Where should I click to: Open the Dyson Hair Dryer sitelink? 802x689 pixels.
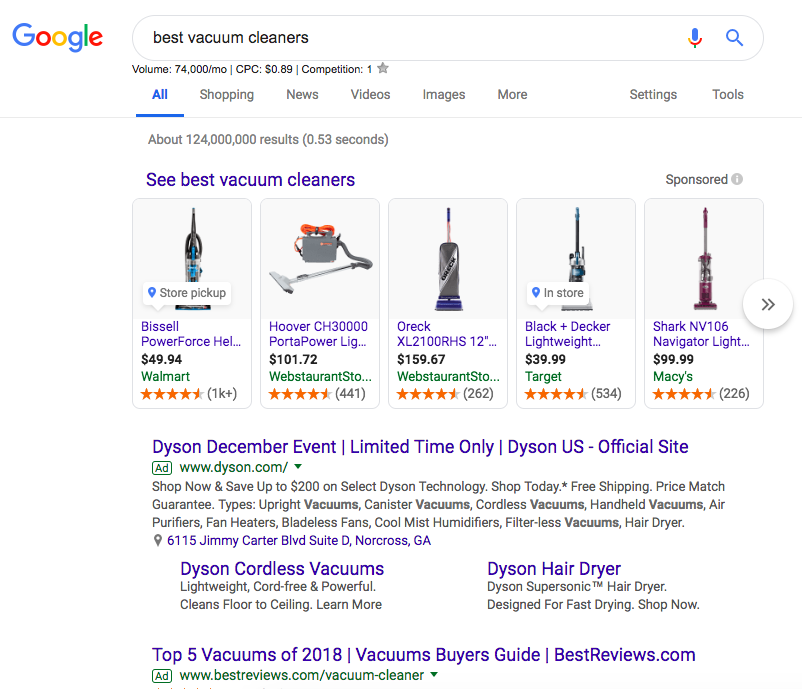[554, 569]
